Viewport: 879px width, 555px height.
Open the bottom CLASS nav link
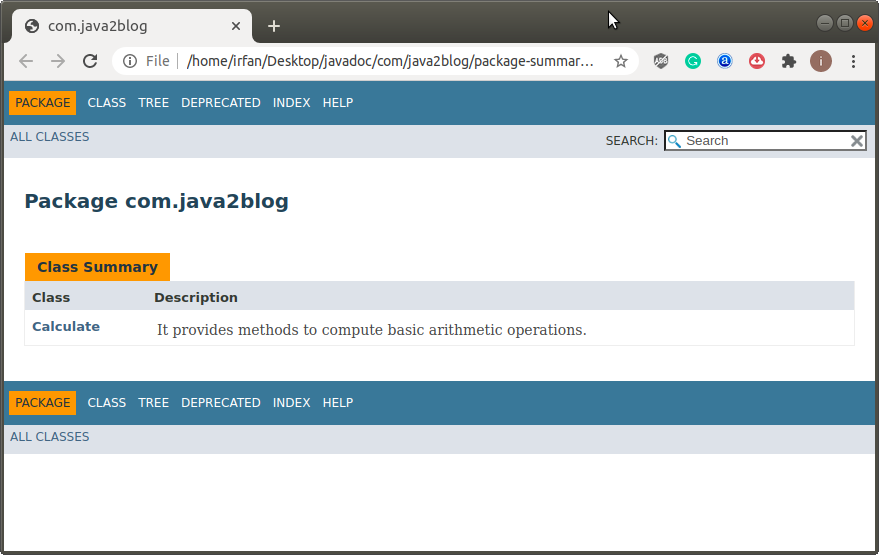click(107, 403)
